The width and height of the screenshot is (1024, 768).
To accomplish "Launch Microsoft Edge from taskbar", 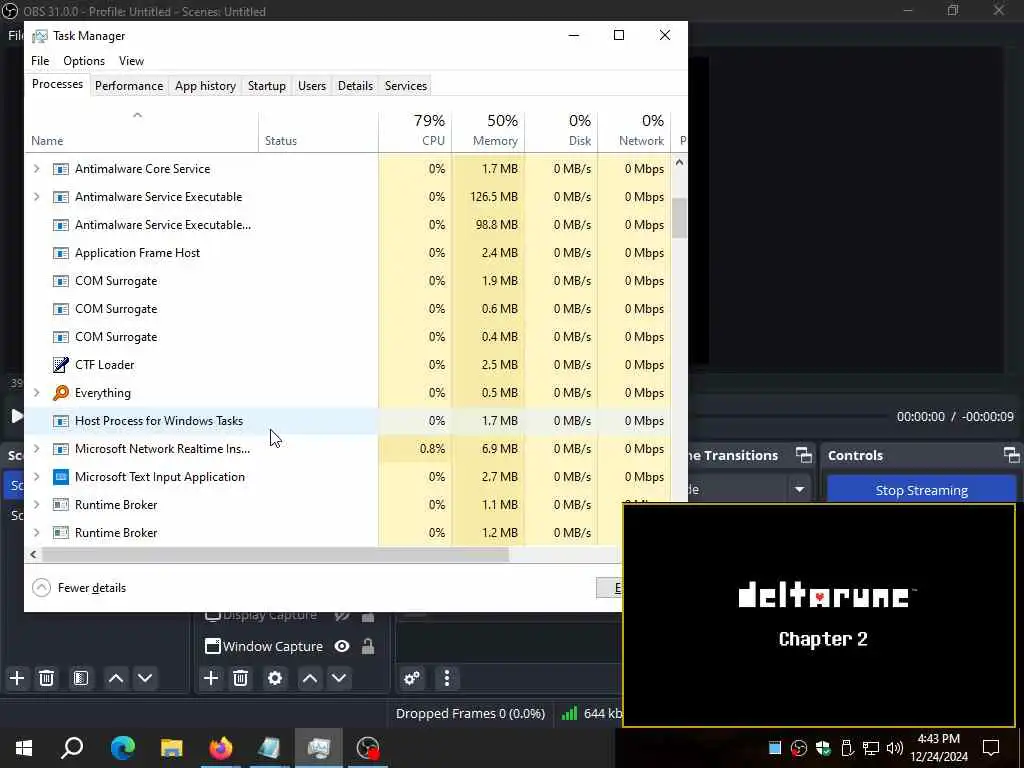I will [x=122, y=748].
